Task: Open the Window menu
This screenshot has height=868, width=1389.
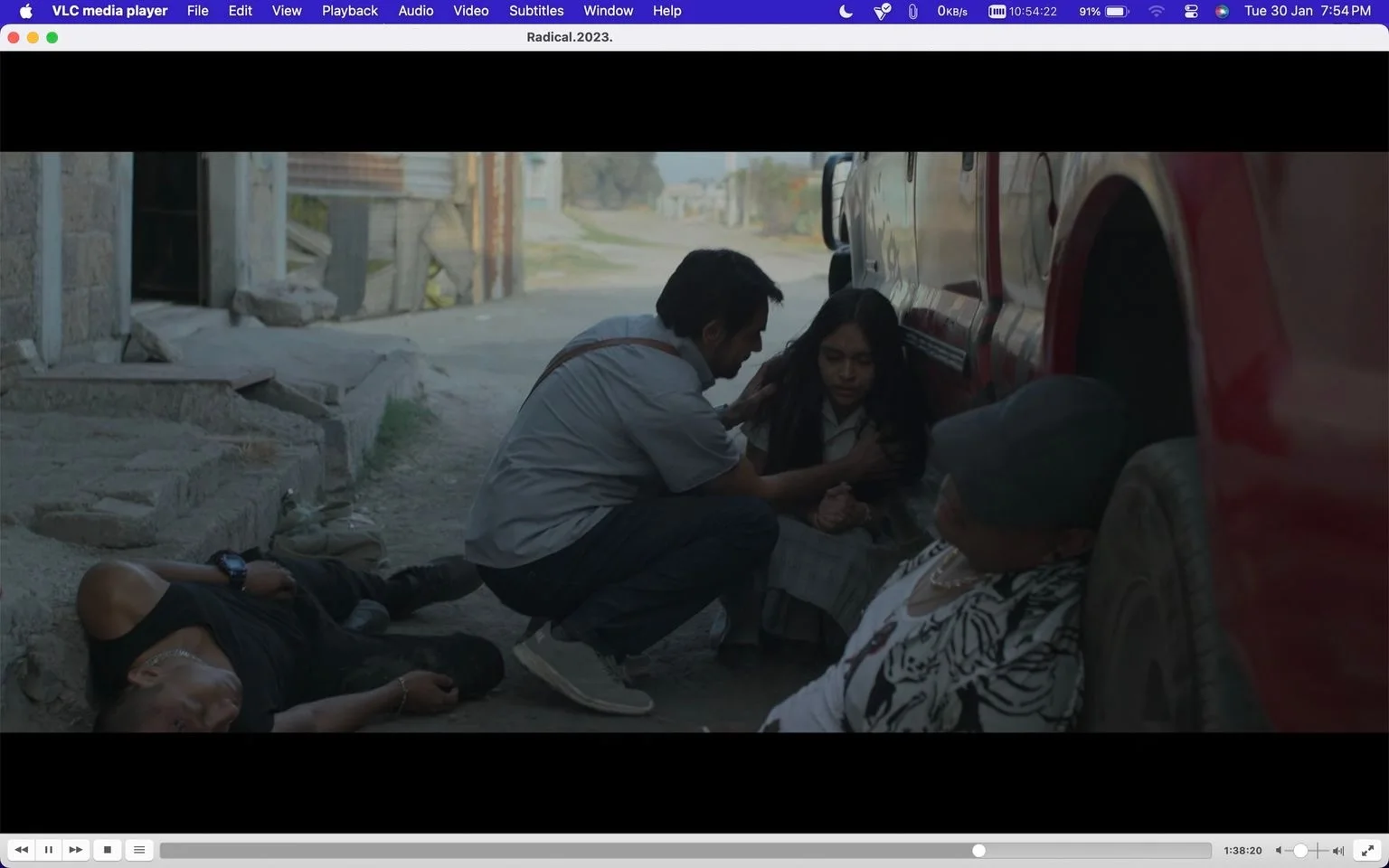Action: point(608,11)
